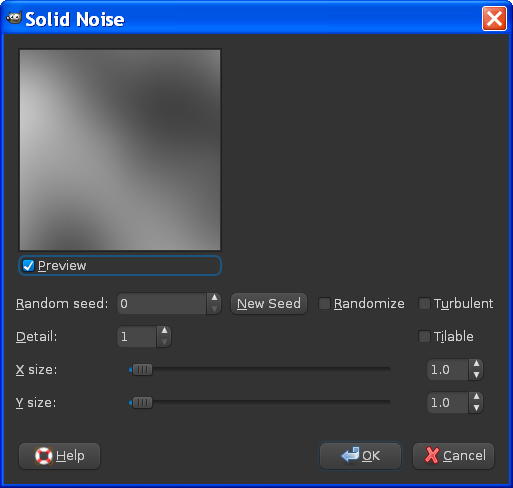Uncheck the Preview checkbox
This screenshot has height=488, width=513.
point(28,266)
